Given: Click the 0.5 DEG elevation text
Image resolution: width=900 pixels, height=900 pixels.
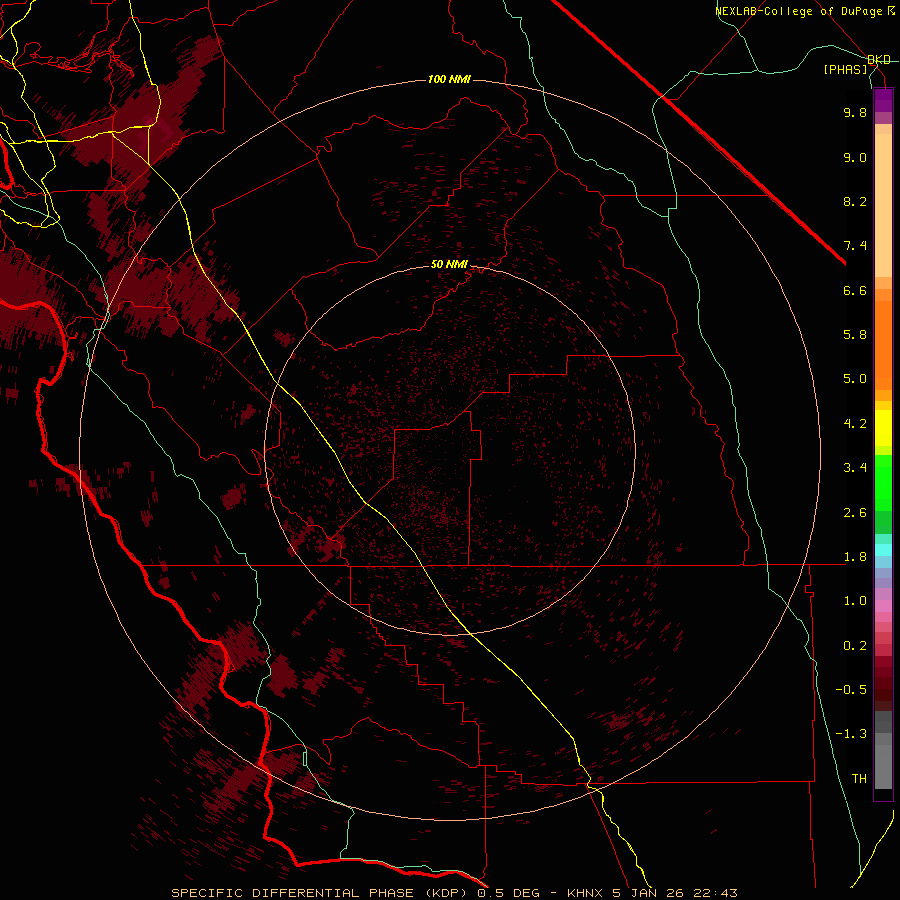Looking at the screenshot, I should pyautogui.click(x=509, y=893).
